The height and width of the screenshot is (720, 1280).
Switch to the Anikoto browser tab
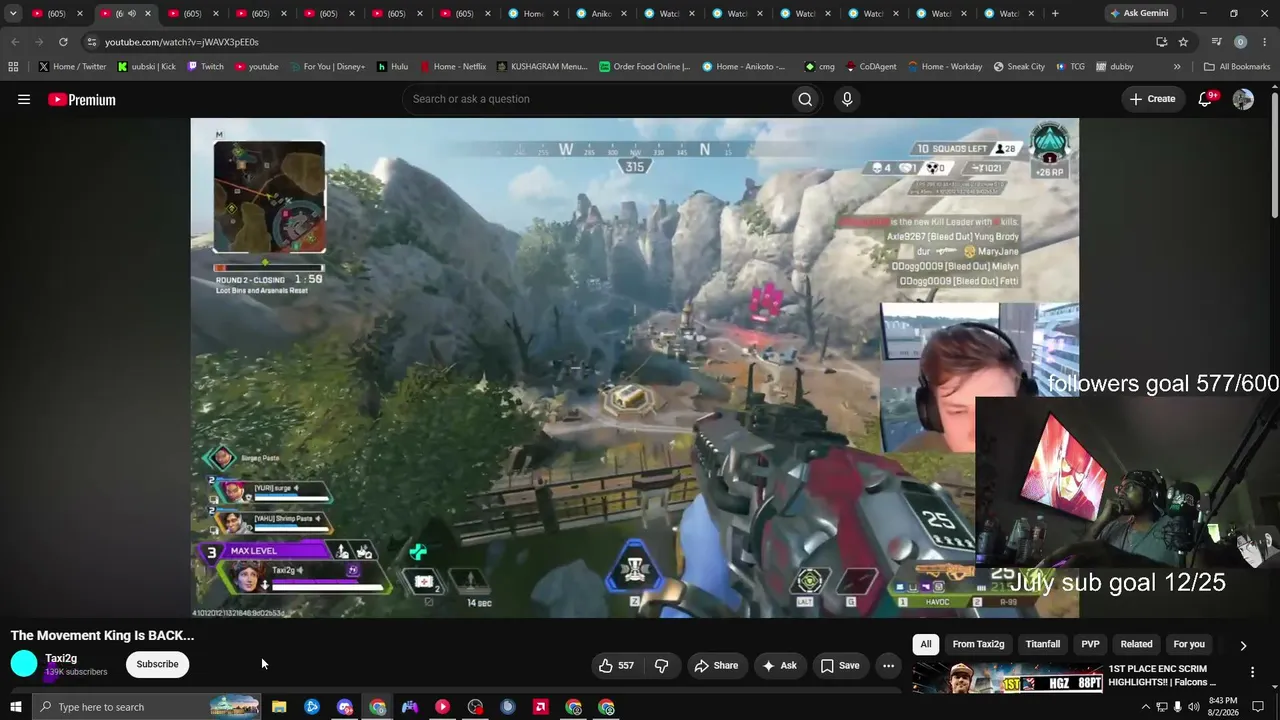point(601,14)
